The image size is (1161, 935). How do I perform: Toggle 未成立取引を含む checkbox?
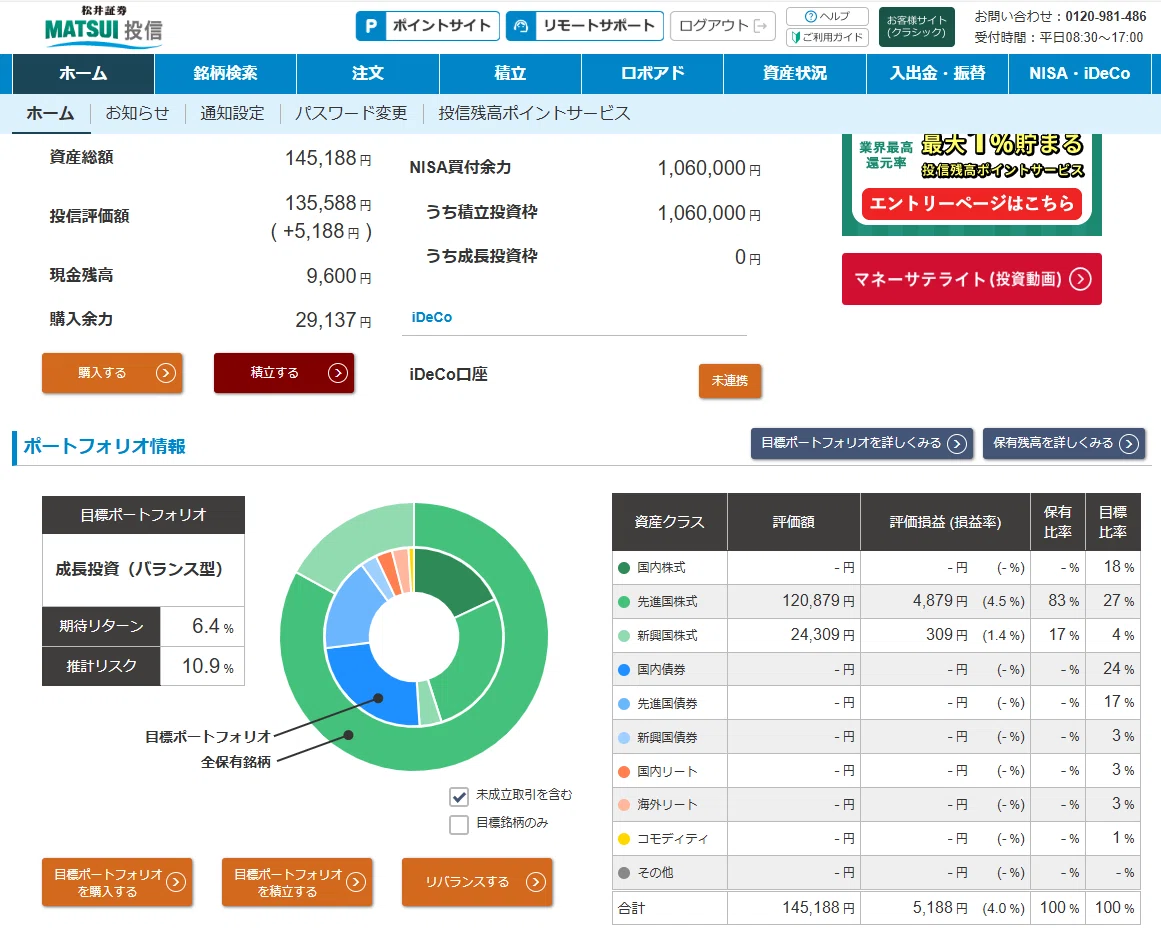(x=459, y=797)
